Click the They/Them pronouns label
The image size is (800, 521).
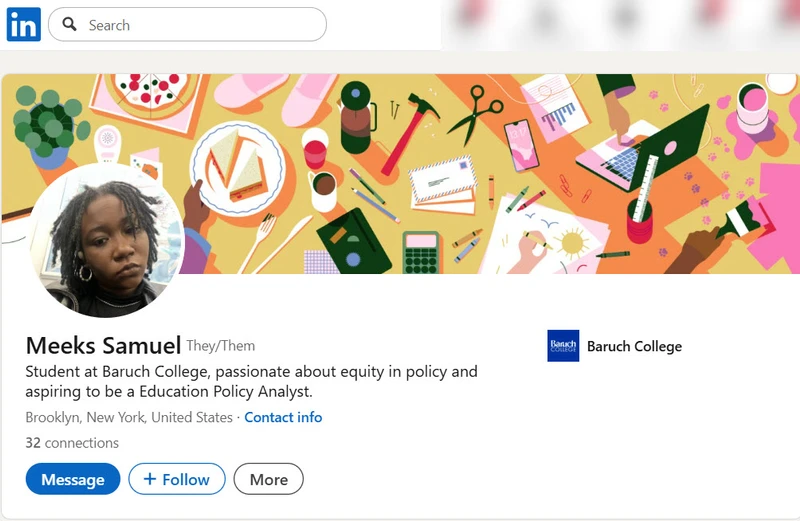tap(221, 346)
